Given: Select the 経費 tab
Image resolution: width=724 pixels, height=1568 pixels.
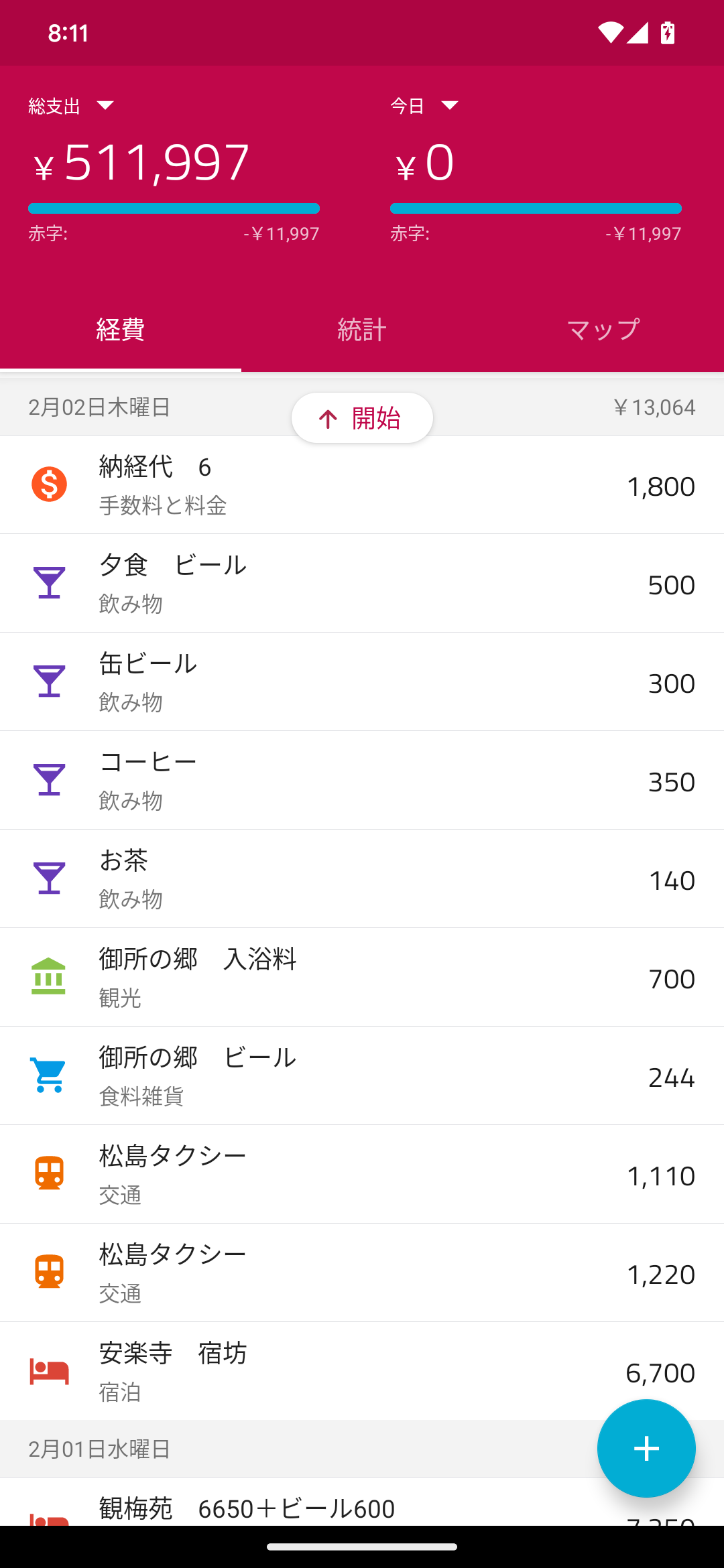Looking at the screenshot, I should click(x=121, y=330).
